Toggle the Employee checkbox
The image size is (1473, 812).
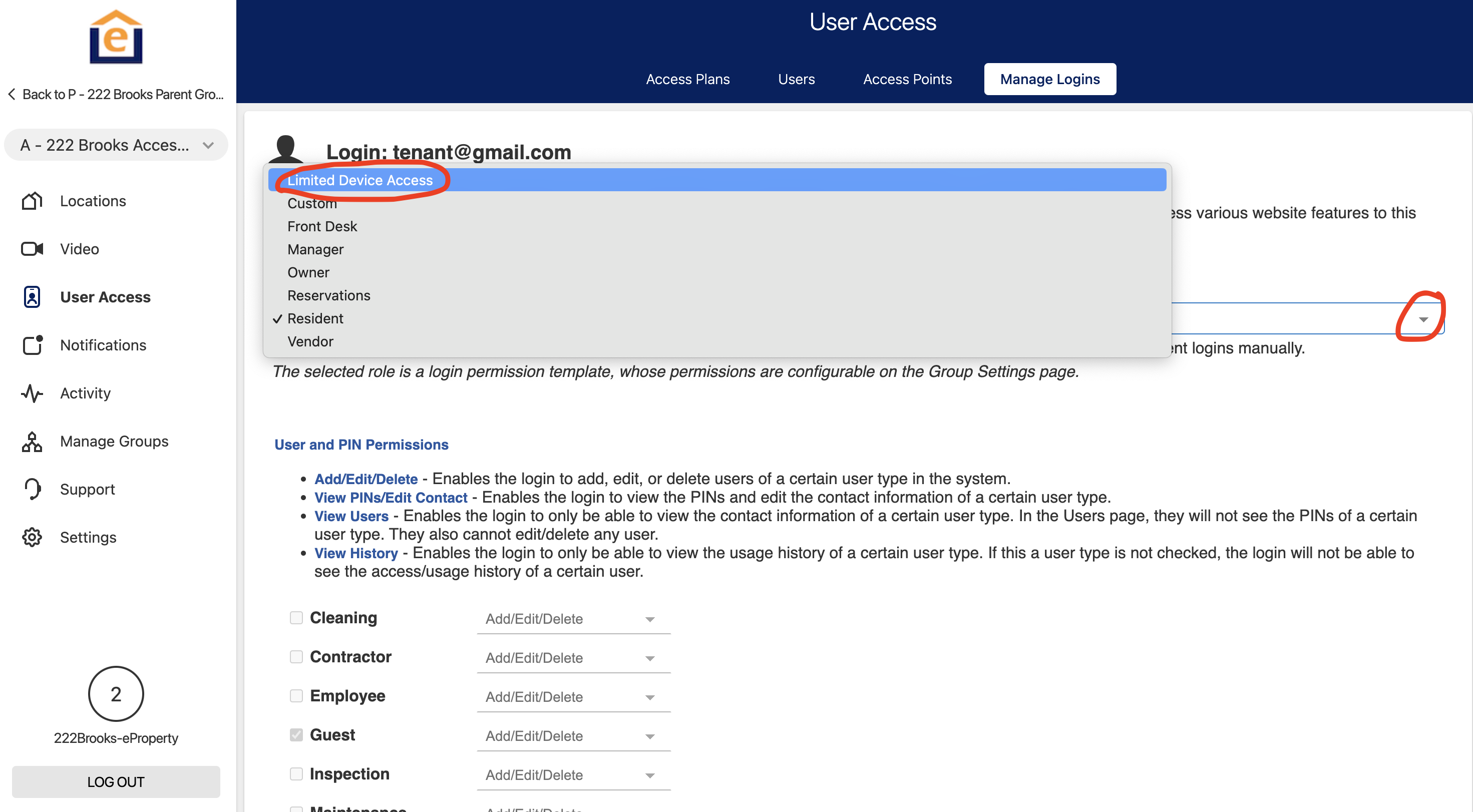(x=295, y=695)
